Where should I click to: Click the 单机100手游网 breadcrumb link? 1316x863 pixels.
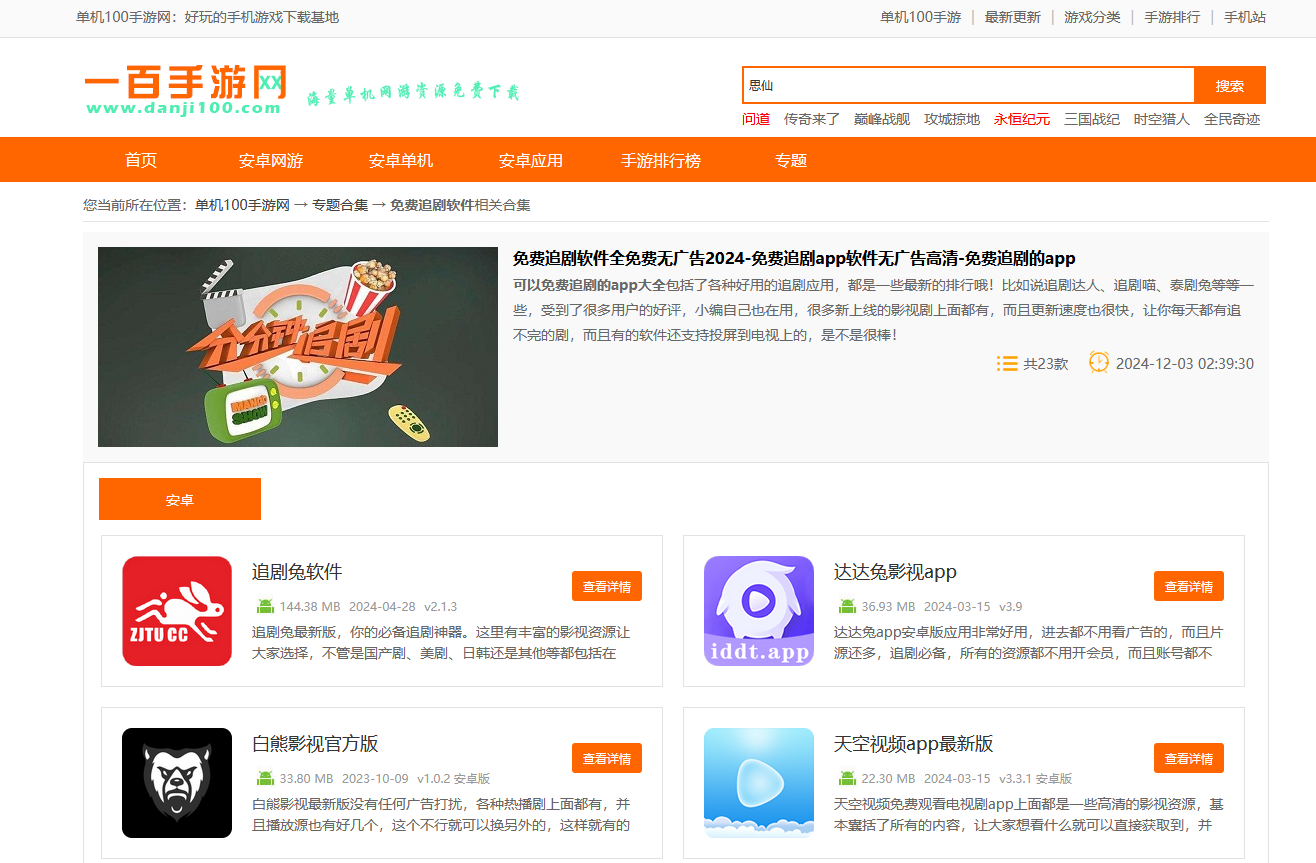point(242,205)
